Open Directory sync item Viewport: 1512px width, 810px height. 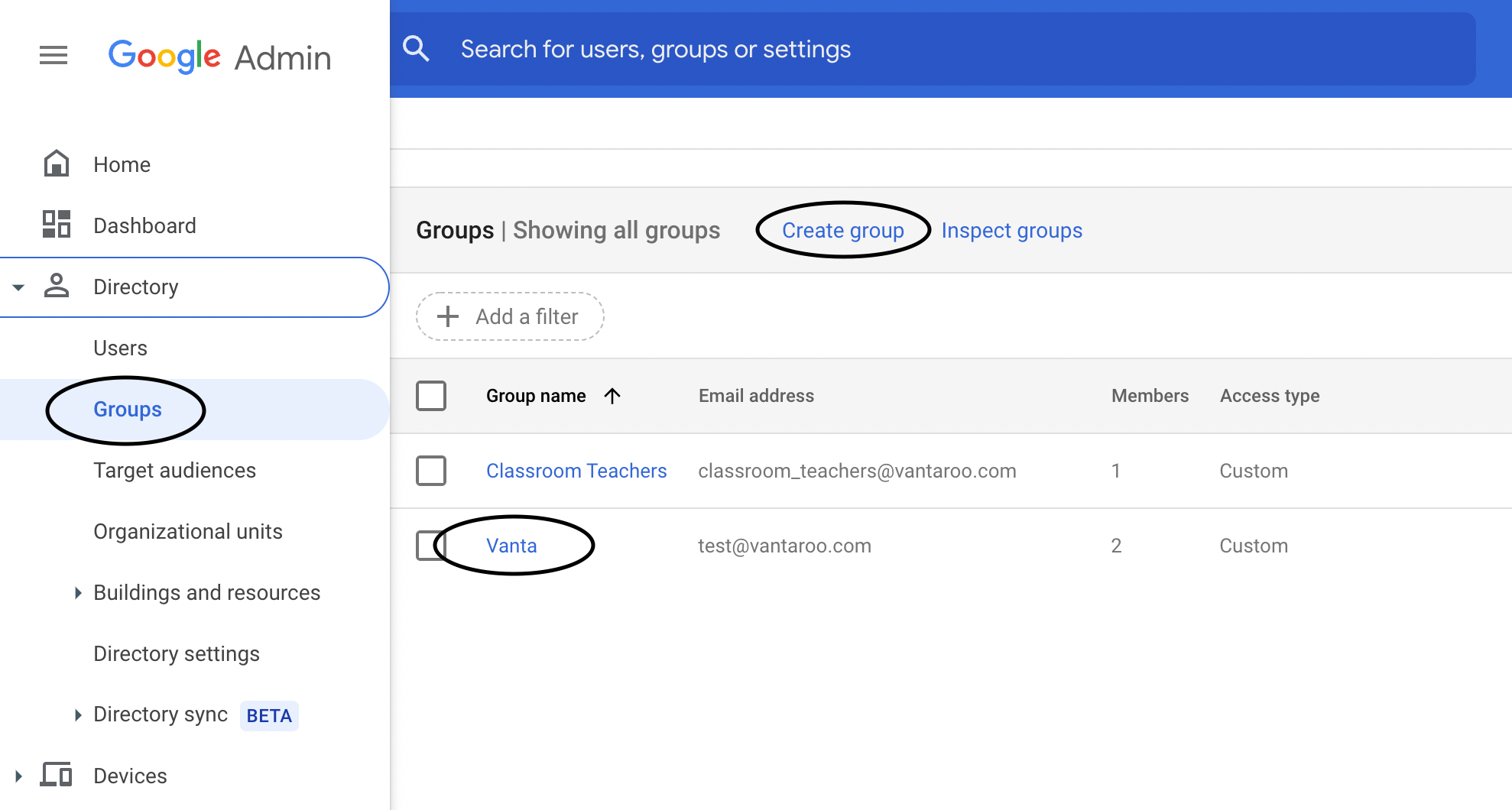[161, 714]
